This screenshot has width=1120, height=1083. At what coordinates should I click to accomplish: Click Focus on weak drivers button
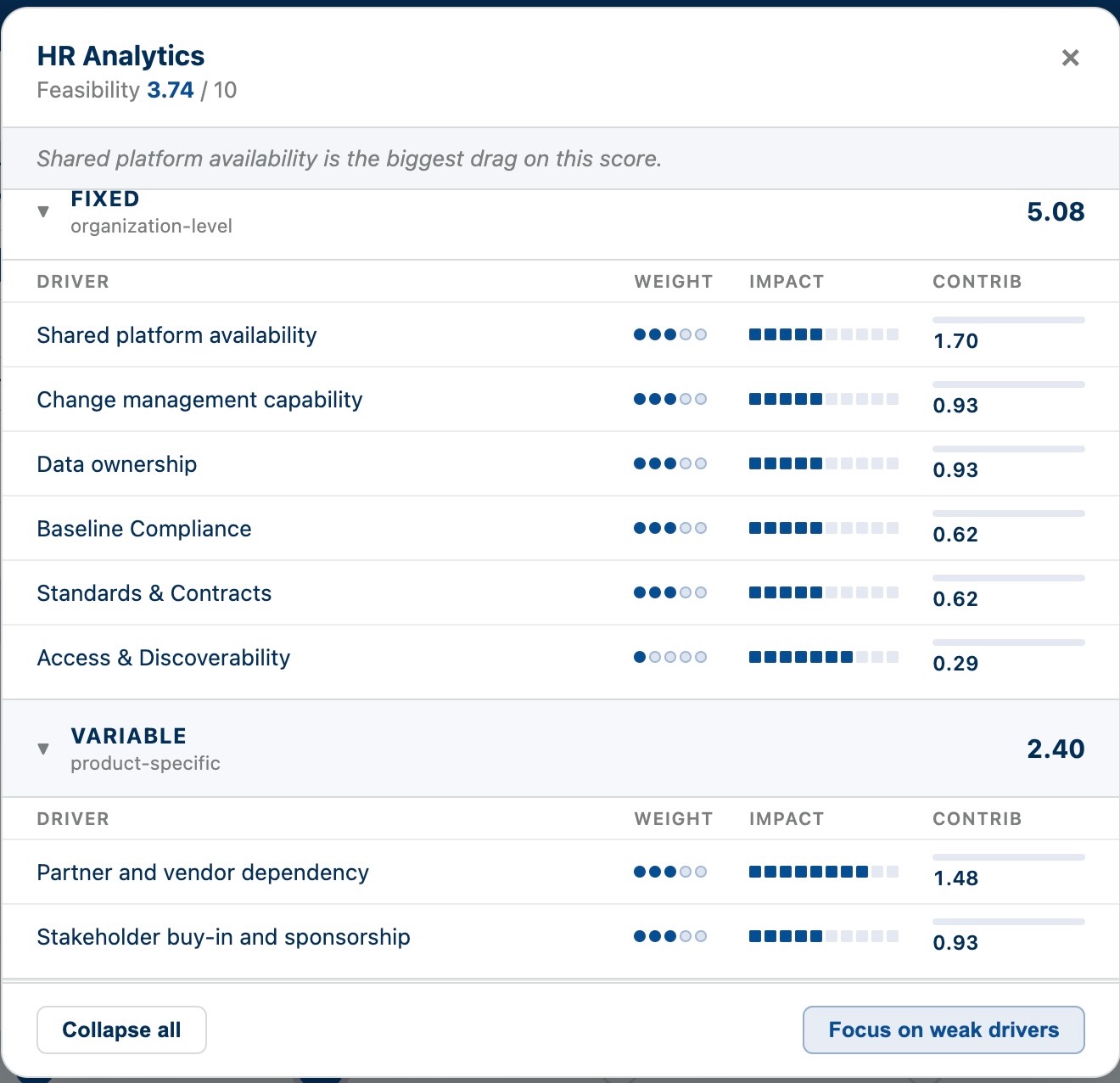click(944, 1030)
